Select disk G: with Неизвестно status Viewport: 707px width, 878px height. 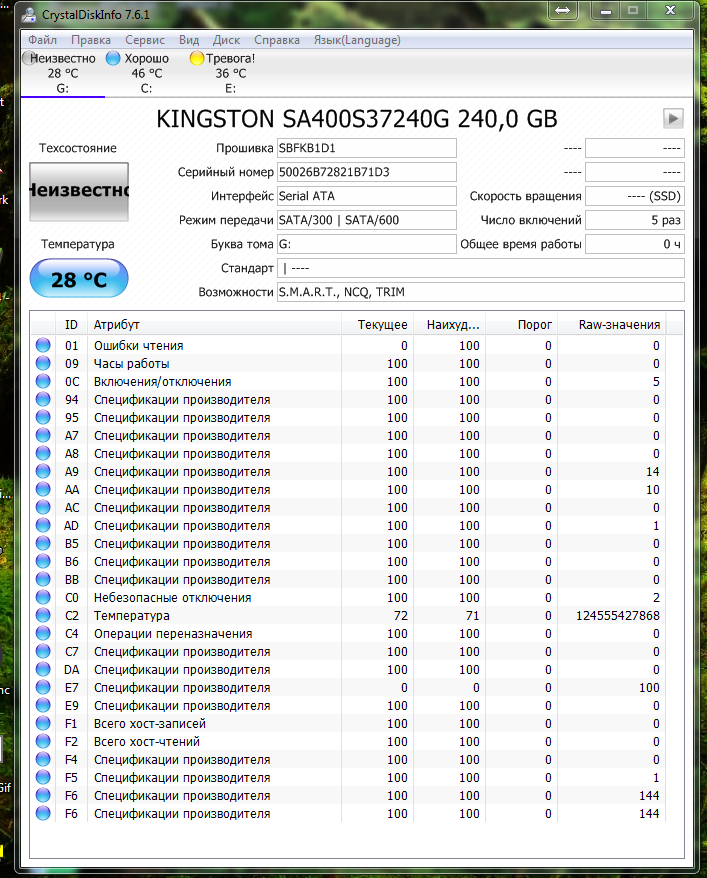63,73
